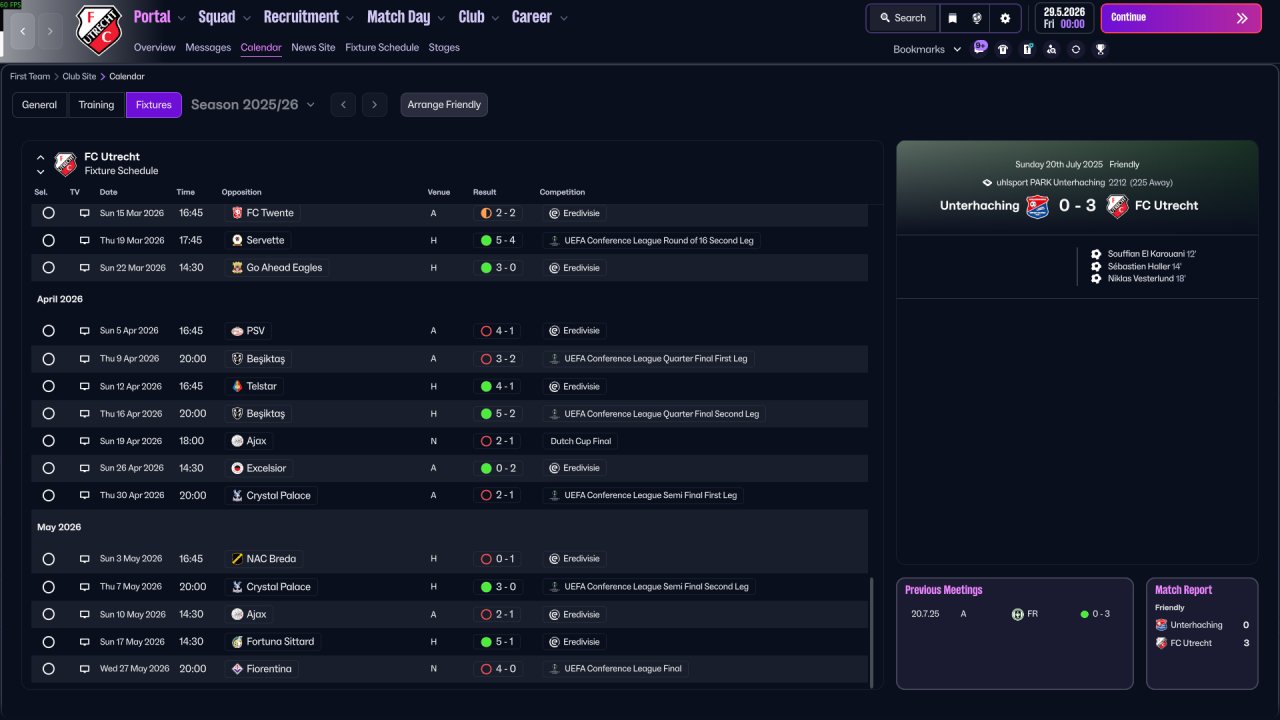Click the Search field in top bar
The height and width of the screenshot is (720, 1280).
[x=902, y=18]
